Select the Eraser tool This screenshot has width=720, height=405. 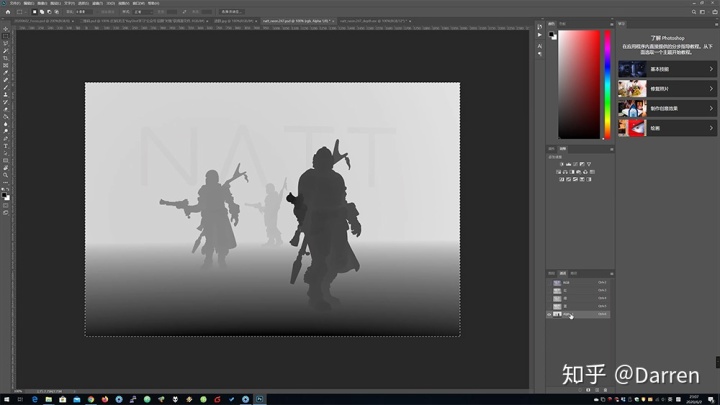pyautogui.click(x=6, y=109)
